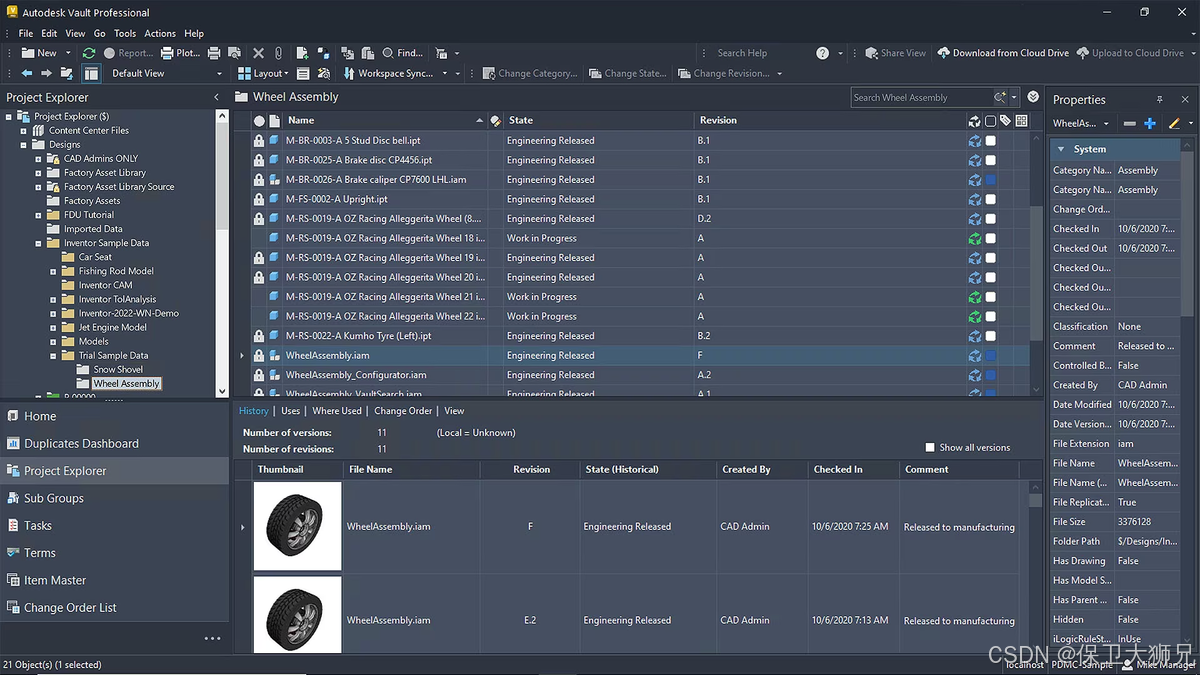Click the Help question mark icon
This screenshot has width=1200, height=675.
click(822, 53)
